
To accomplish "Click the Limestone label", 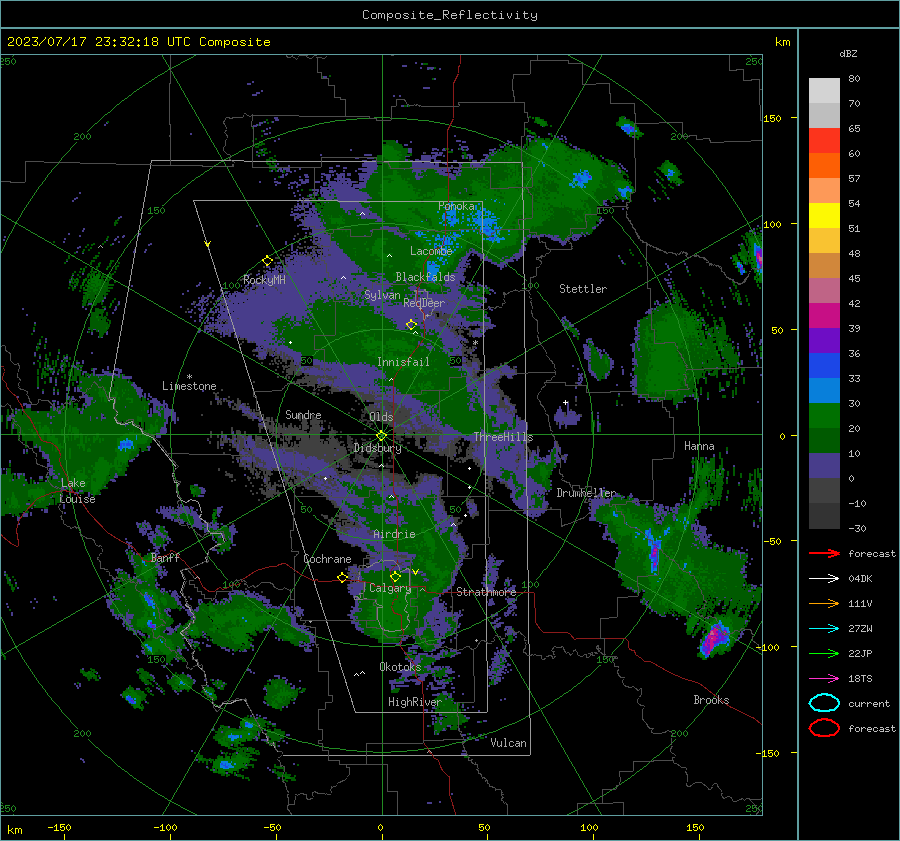I will (189, 386).
